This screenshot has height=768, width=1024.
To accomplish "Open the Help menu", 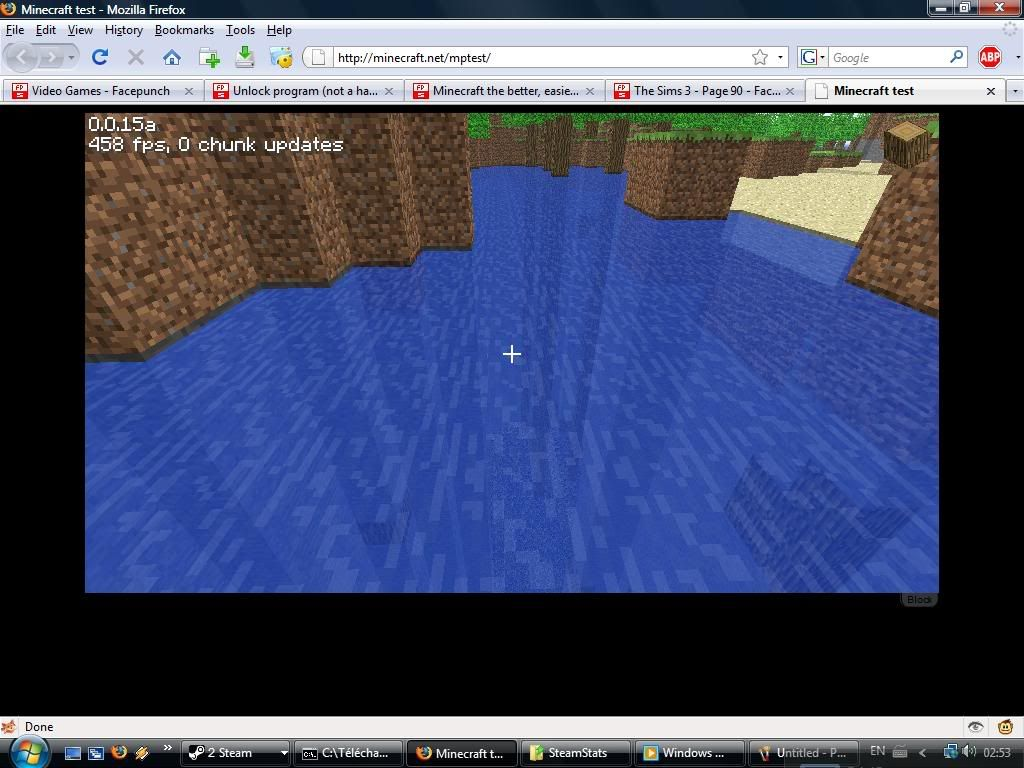I will coord(279,30).
